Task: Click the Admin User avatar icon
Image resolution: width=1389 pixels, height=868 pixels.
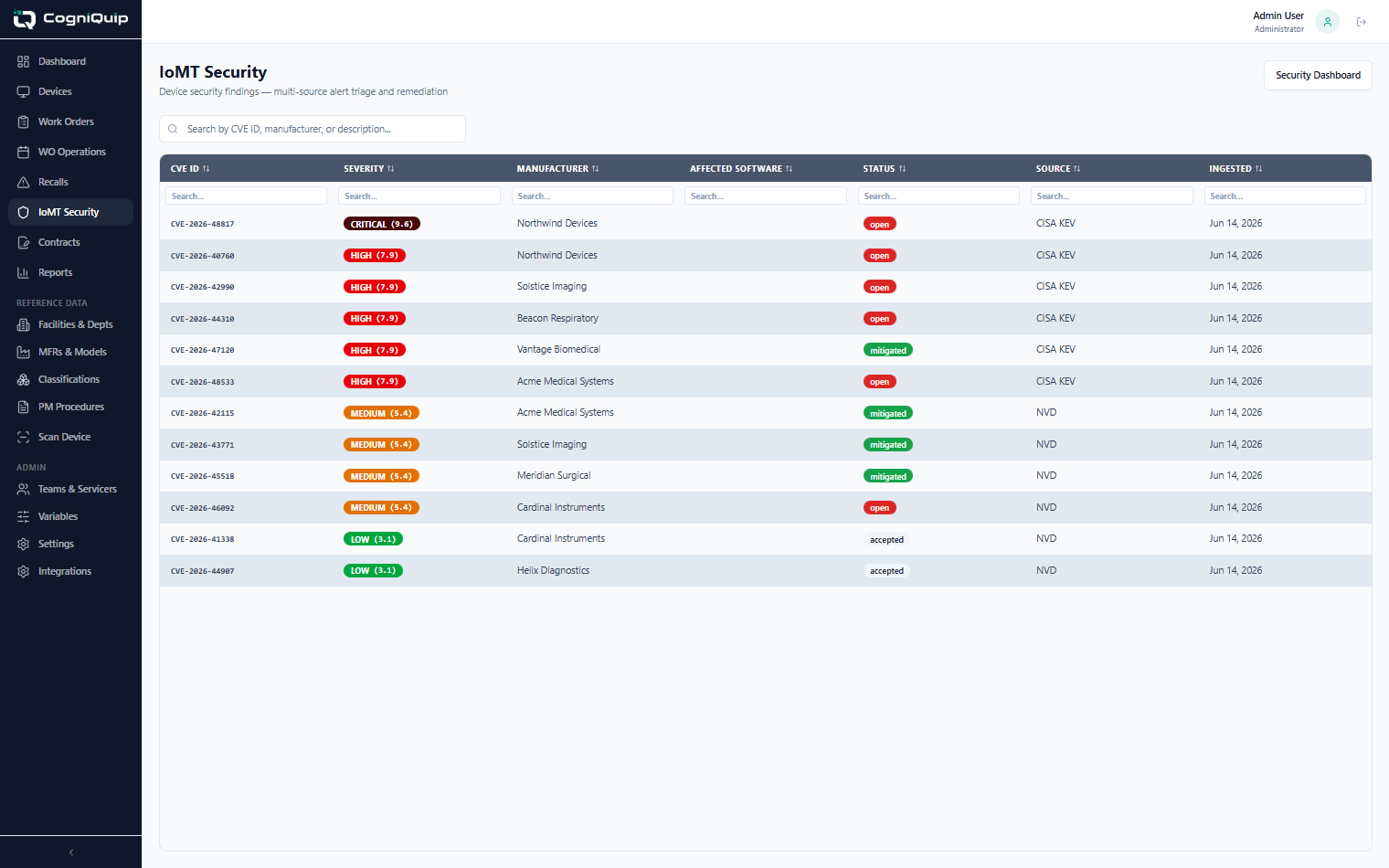Action: 1328,22
